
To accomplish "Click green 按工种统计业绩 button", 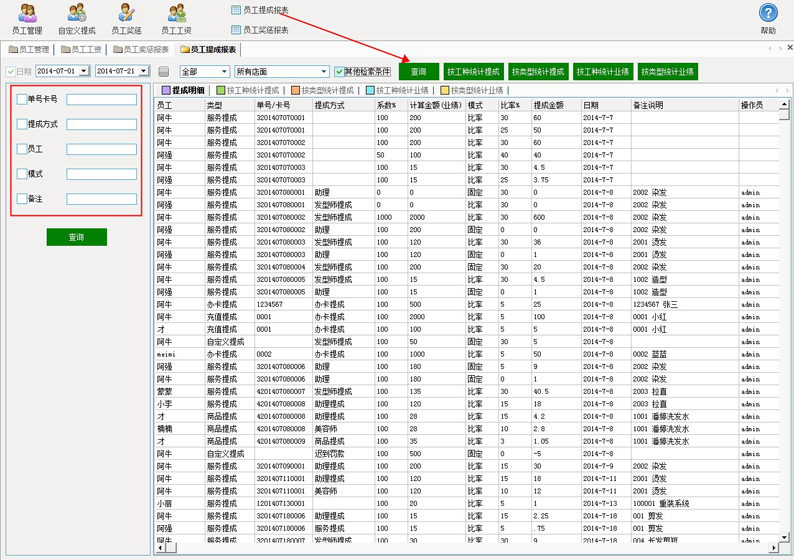I will (603, 72).
